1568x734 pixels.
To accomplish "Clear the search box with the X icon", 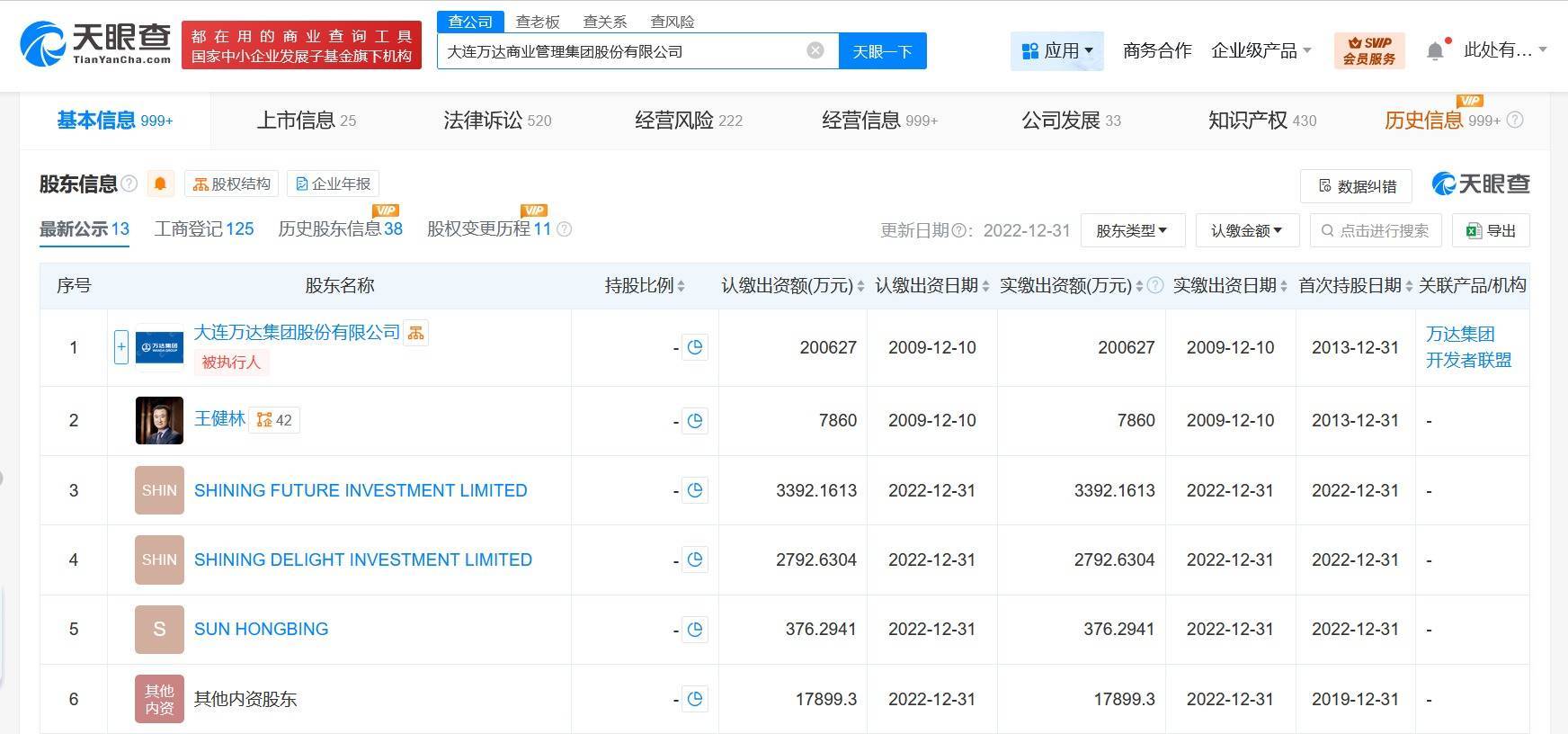I will click(x=815, y=50).
